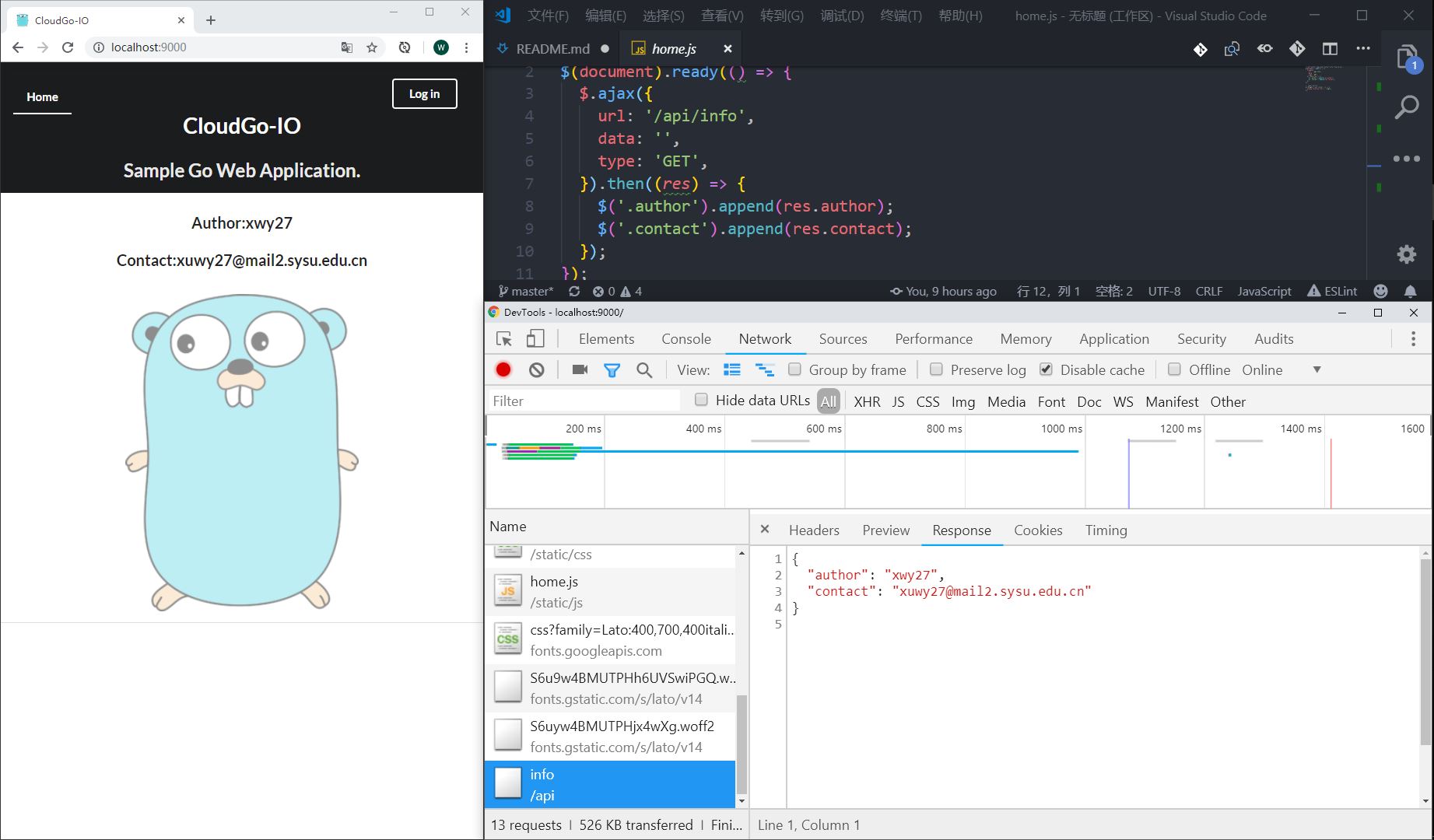The height and width of the screenshot is (840, 1434).
Task: Open the 文件(F) menu in VS Code
Action: point(548,16)
